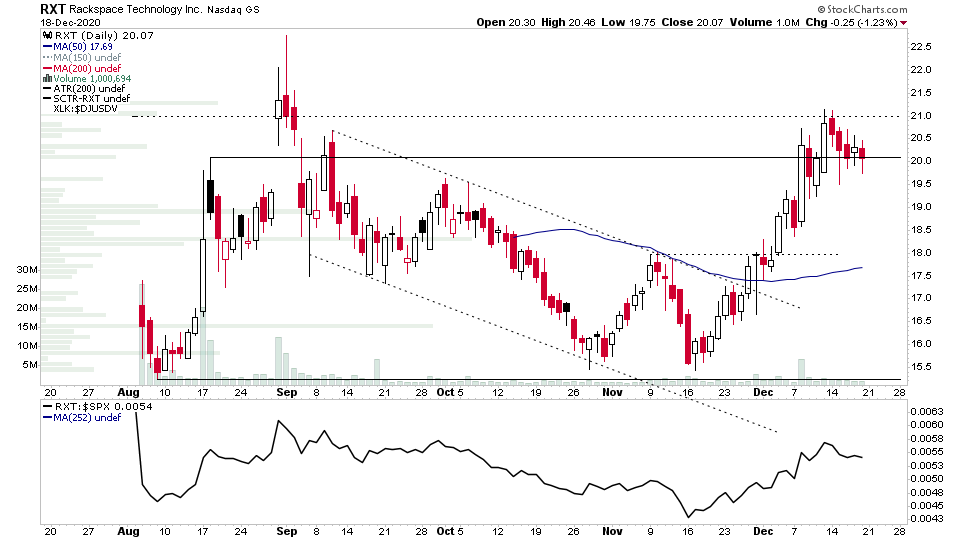Click the 0.0063 ratio axis label
This screenshot has height=540, width=960.
point(926,411)
